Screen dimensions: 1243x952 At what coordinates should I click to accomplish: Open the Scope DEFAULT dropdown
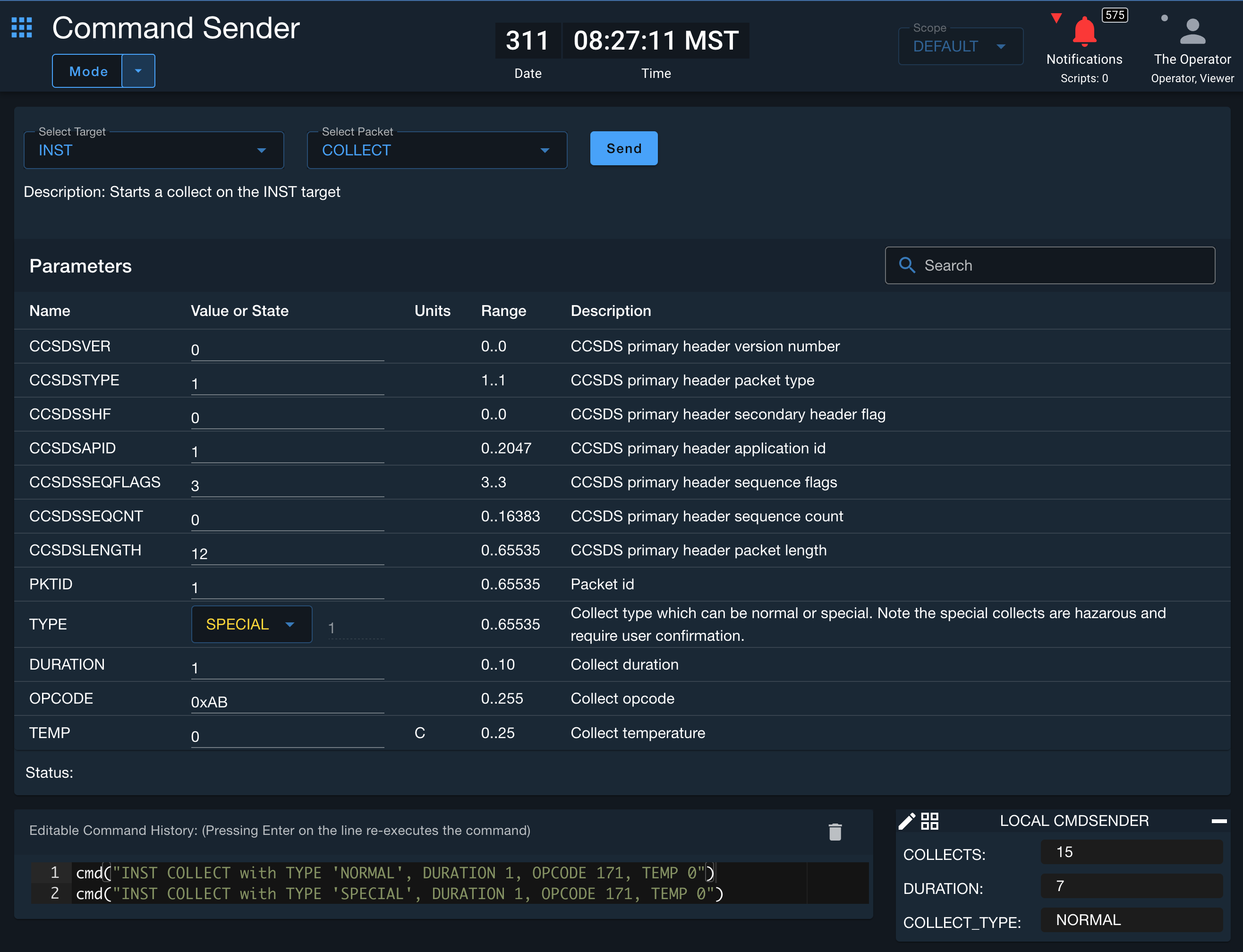click(960, 46)
